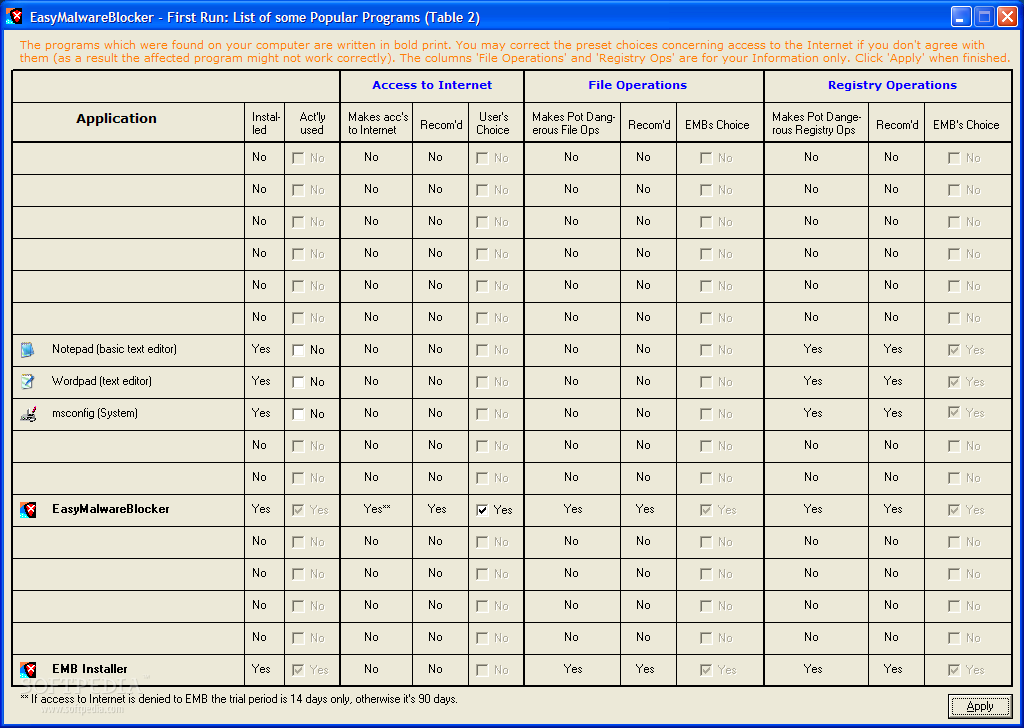Click Makes Pot Dangerous File Ops header
The width and height of the screenshot is (1024, 728).
[x=573, y=123]
